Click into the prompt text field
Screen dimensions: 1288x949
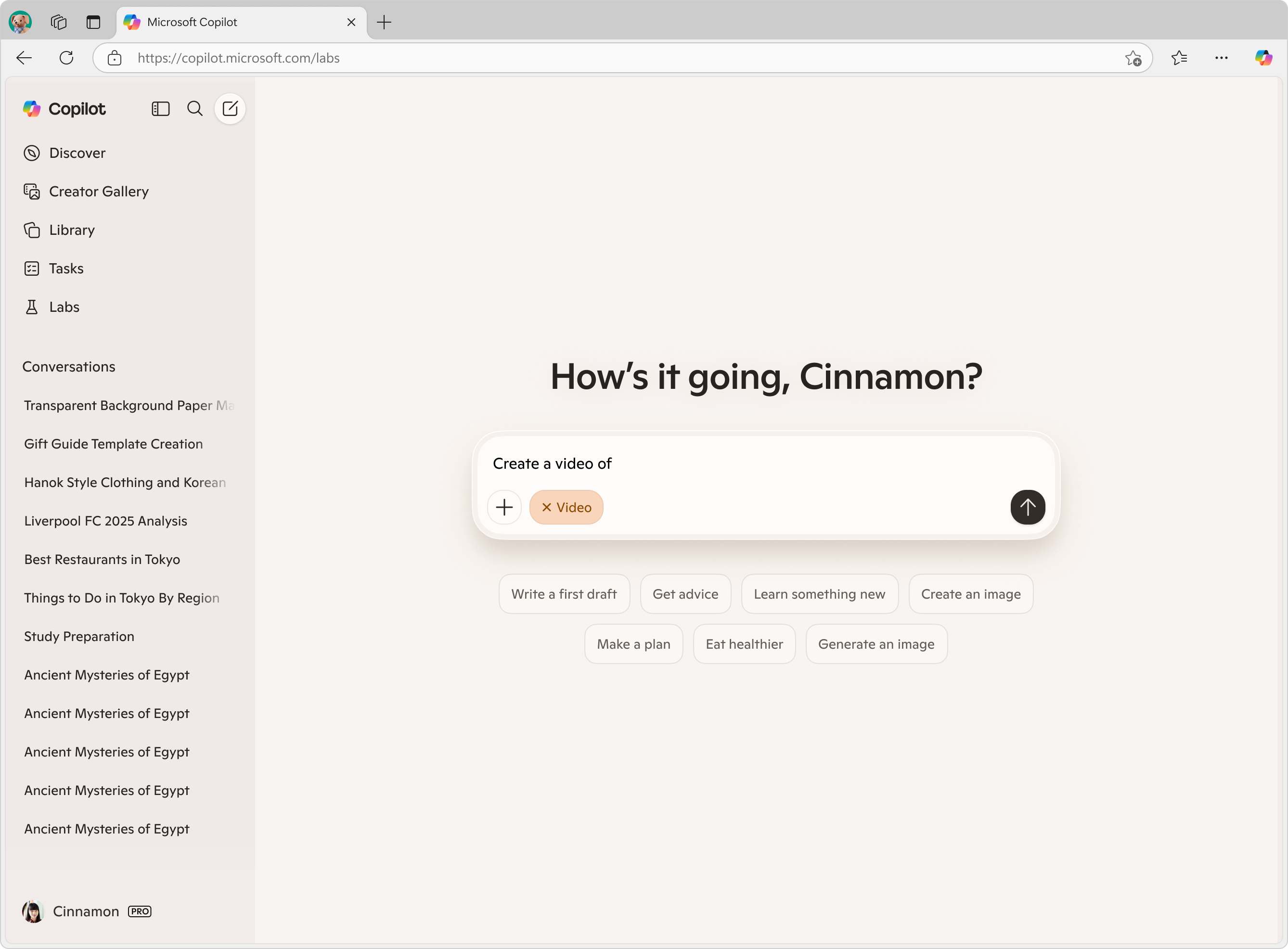tap(747, 463)
